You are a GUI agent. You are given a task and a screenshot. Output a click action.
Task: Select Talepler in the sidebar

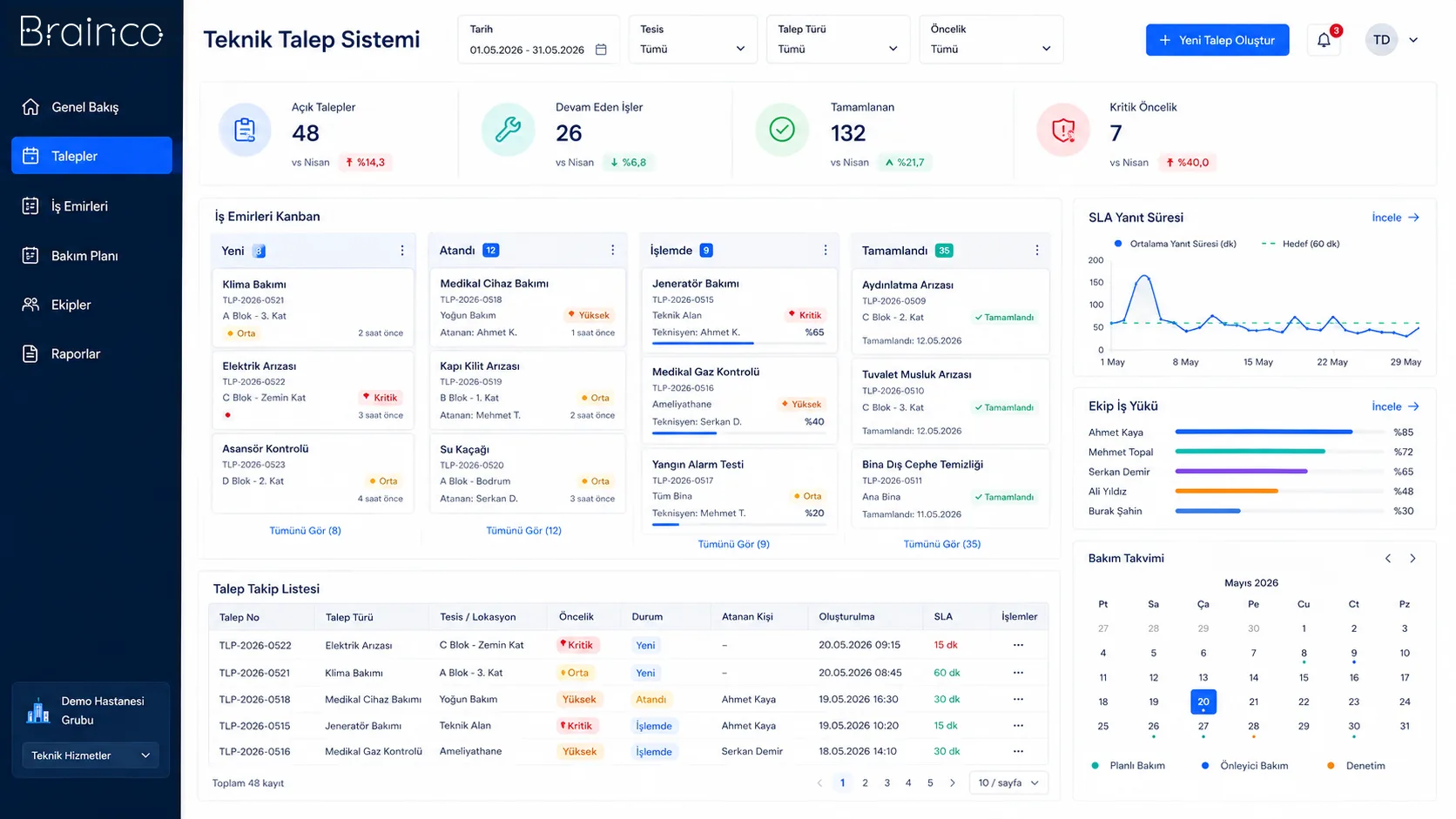[x=91, y=156]
